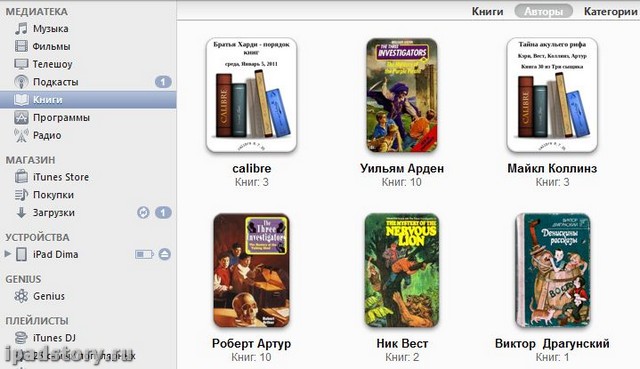Open the Виктор Драгунский book cover

[552, 270]
